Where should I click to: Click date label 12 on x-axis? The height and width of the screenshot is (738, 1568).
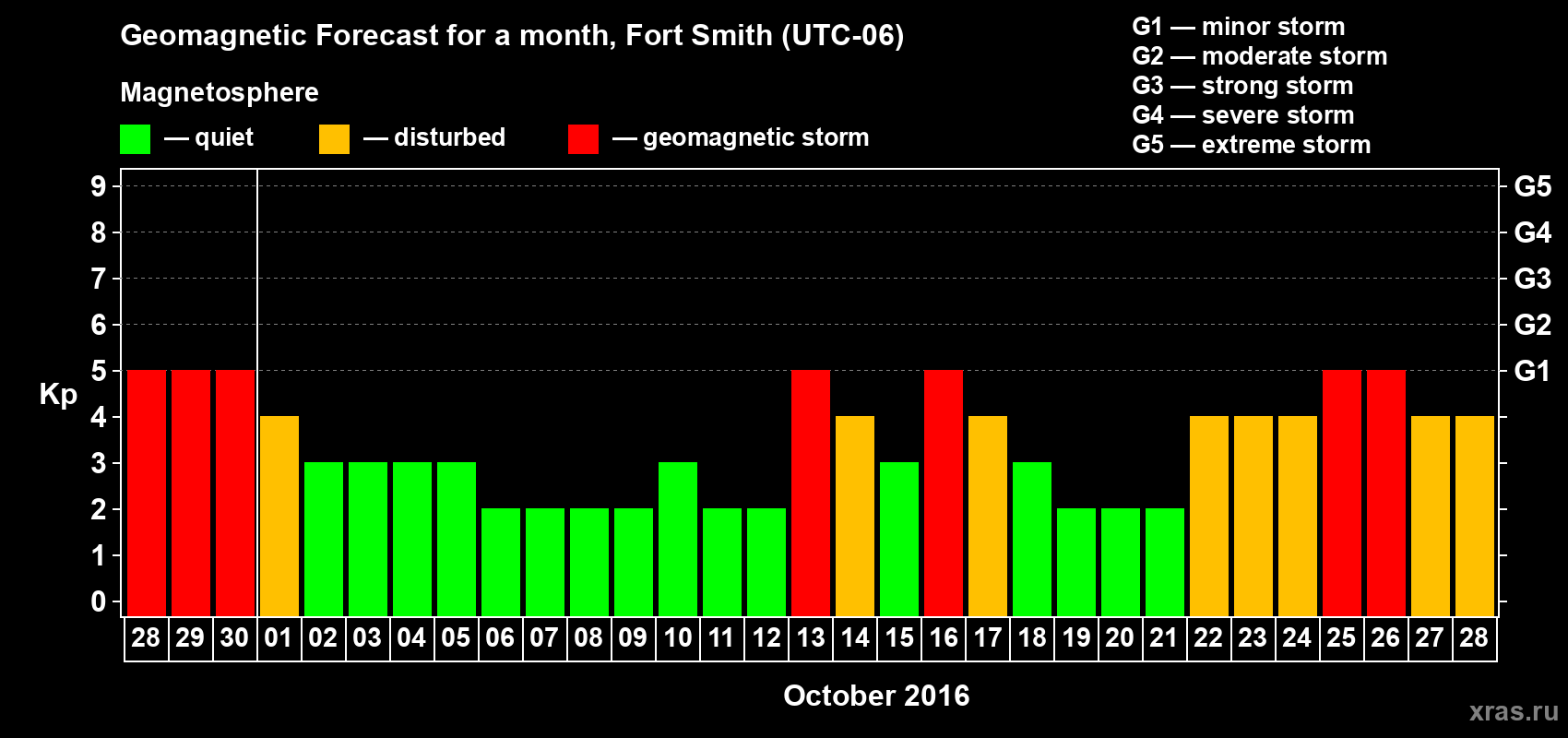pyautogui.click(x=766, y=637)
